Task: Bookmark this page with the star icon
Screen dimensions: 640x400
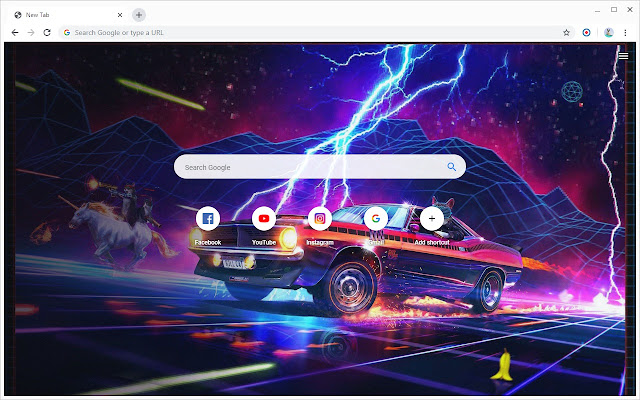Action: pos(566,33)
